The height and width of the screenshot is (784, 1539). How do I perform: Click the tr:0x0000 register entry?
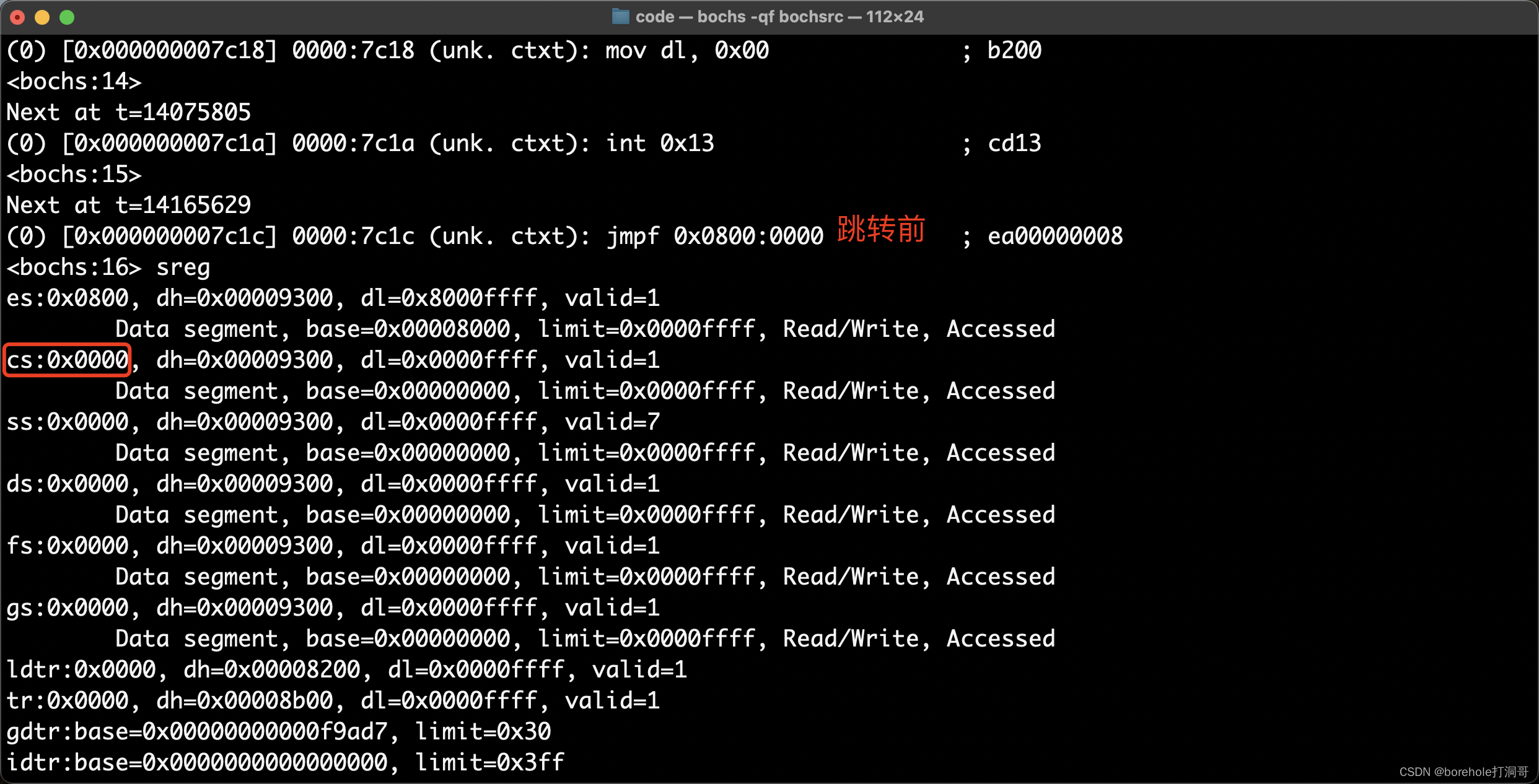[67, 701]
